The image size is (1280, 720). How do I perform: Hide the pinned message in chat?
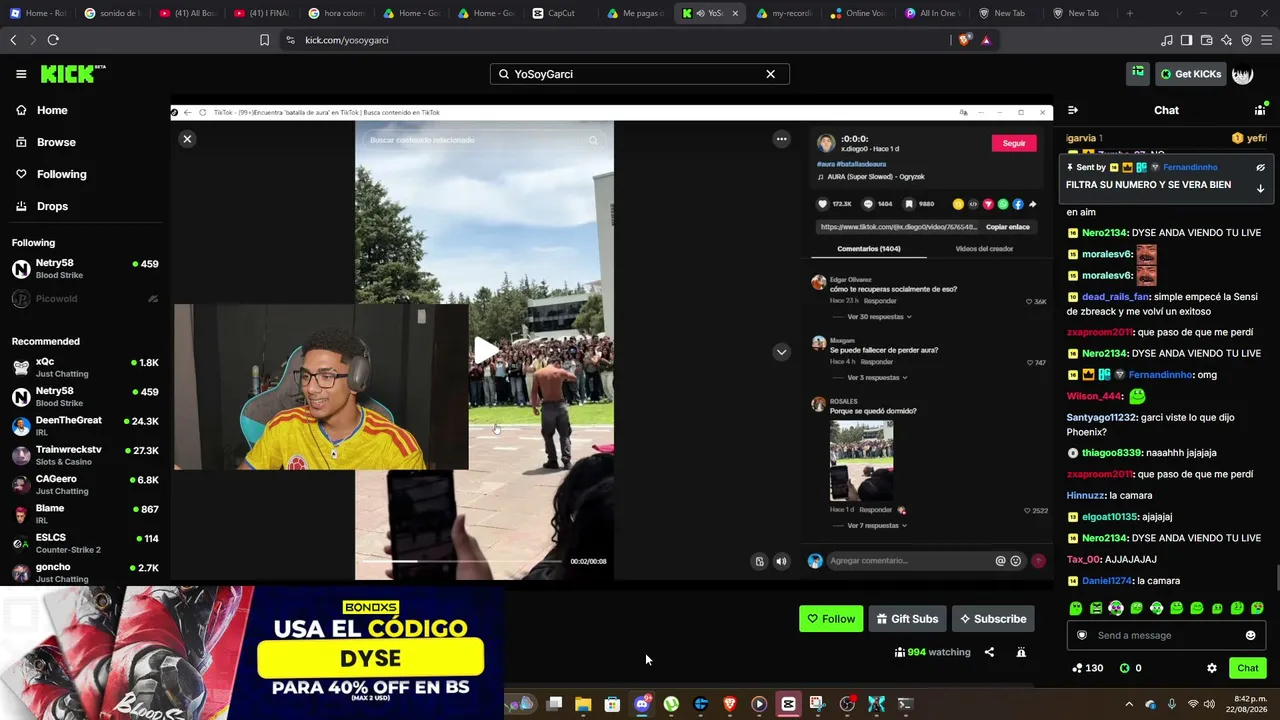pos(1260,167)
